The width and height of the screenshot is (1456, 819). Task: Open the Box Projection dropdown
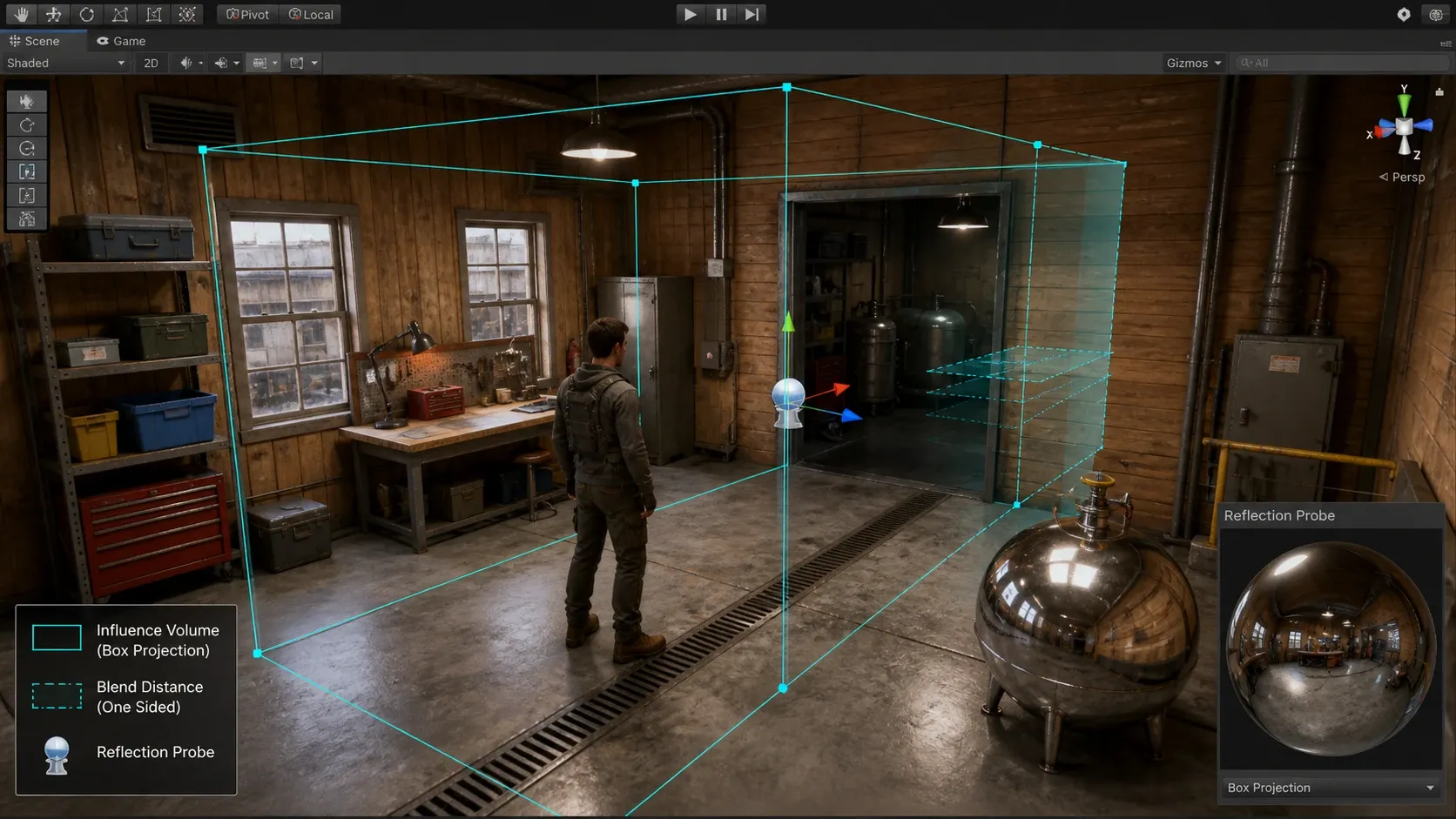(1331, 788)
